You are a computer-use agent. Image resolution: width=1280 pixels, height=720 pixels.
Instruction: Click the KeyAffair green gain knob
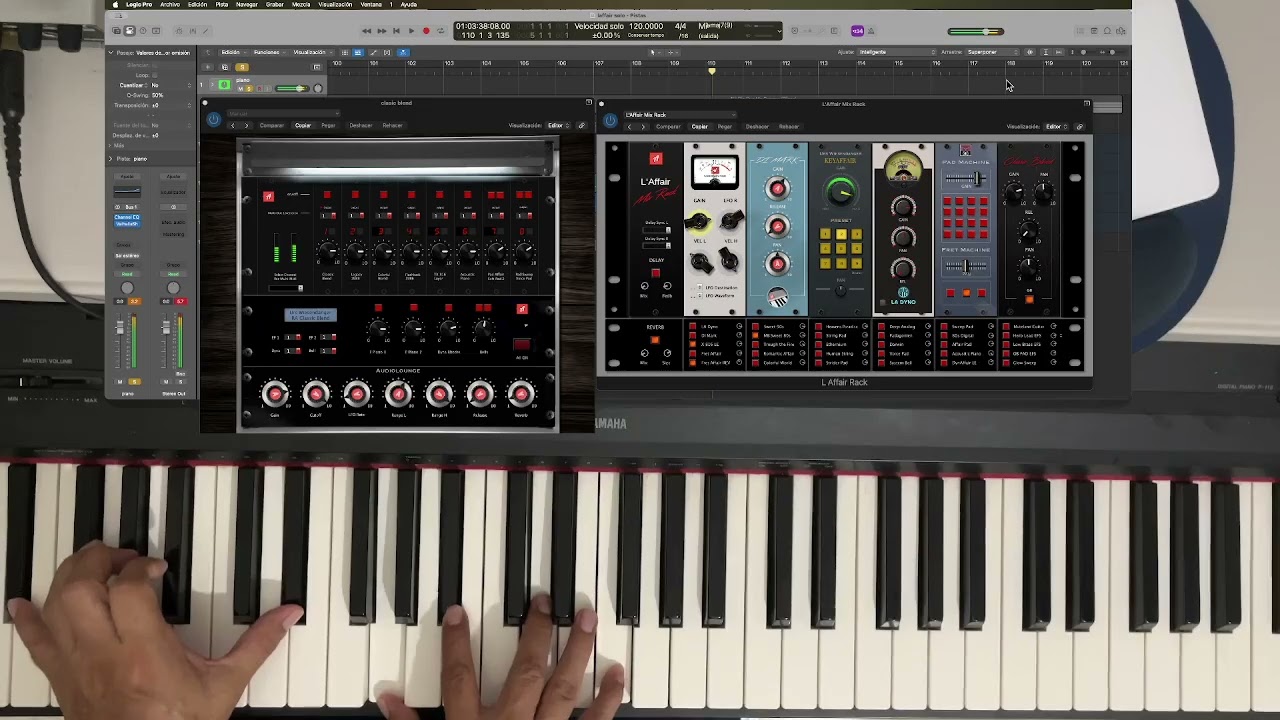tap(841, 194)
